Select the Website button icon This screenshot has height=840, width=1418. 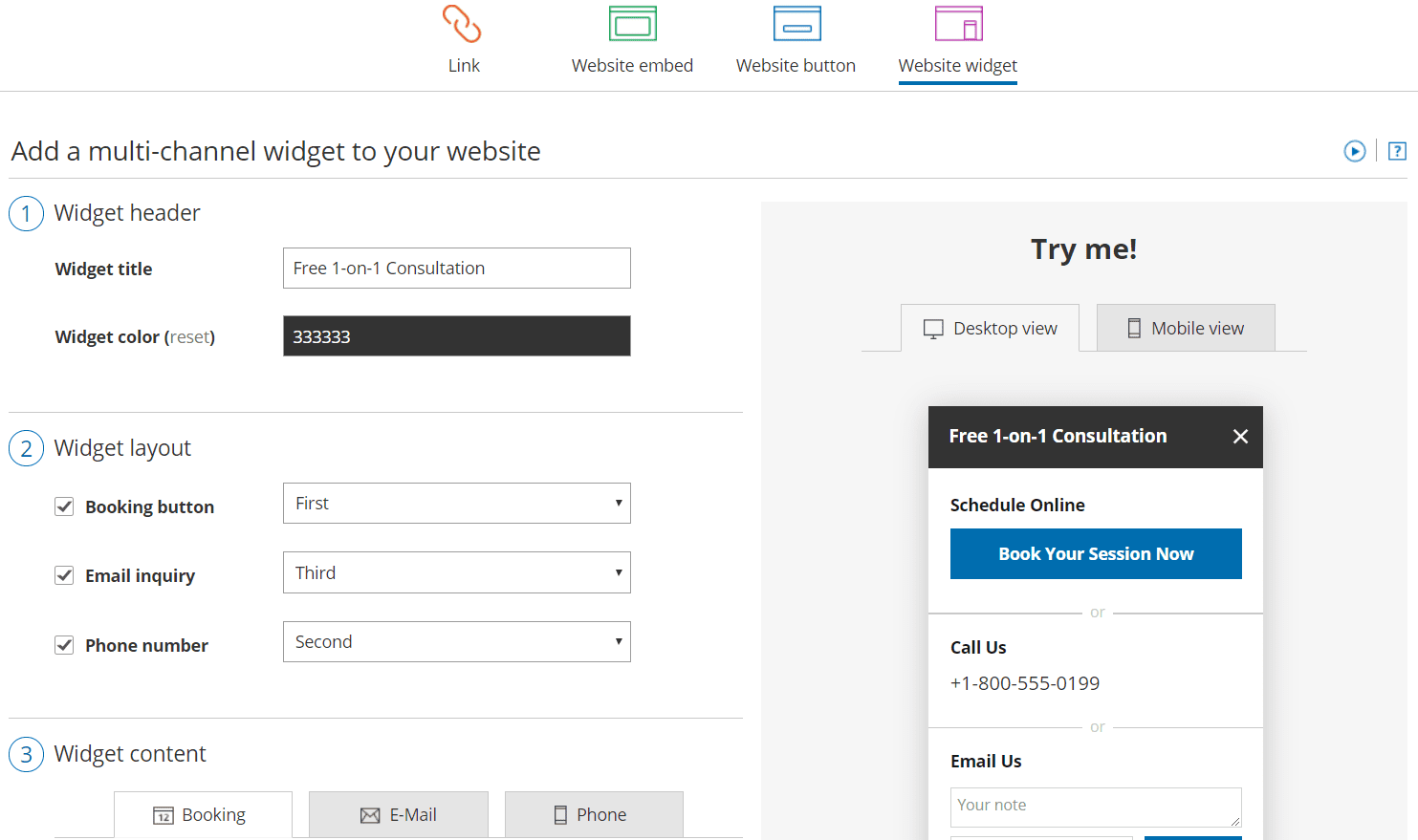click(796, 23)
